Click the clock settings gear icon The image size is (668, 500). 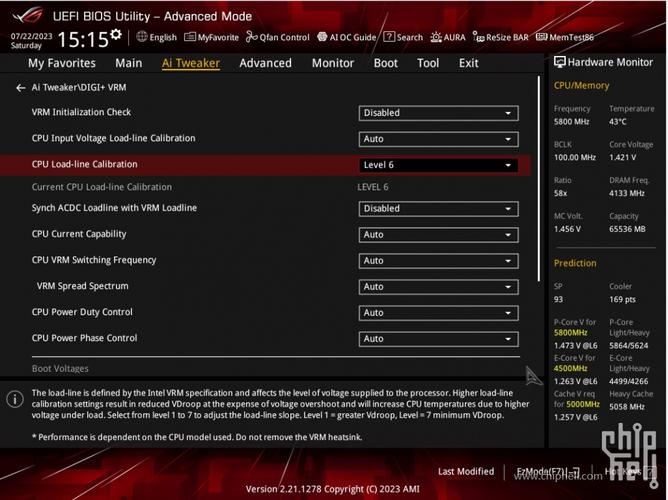pyautogui.click(x=116, y=35)
